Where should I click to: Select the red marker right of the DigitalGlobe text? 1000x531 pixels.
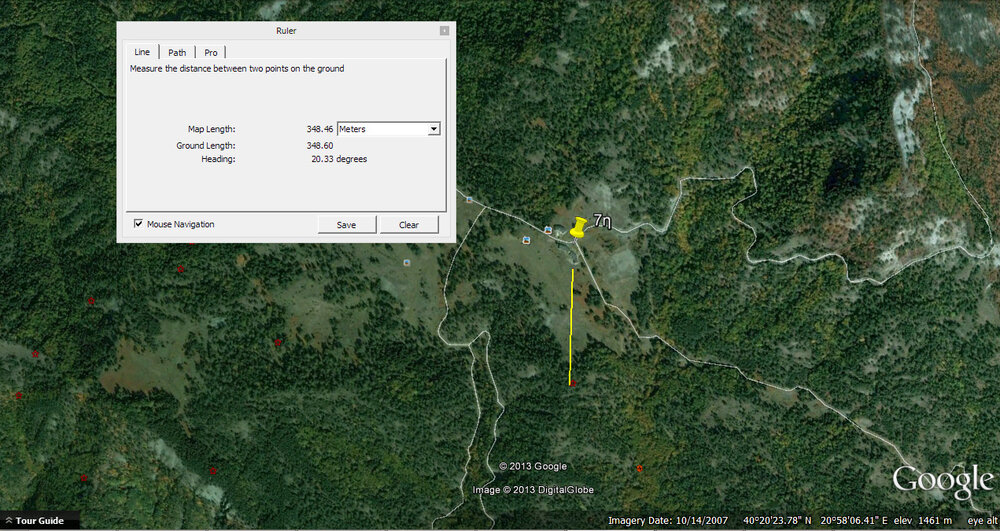pos(639,468)
